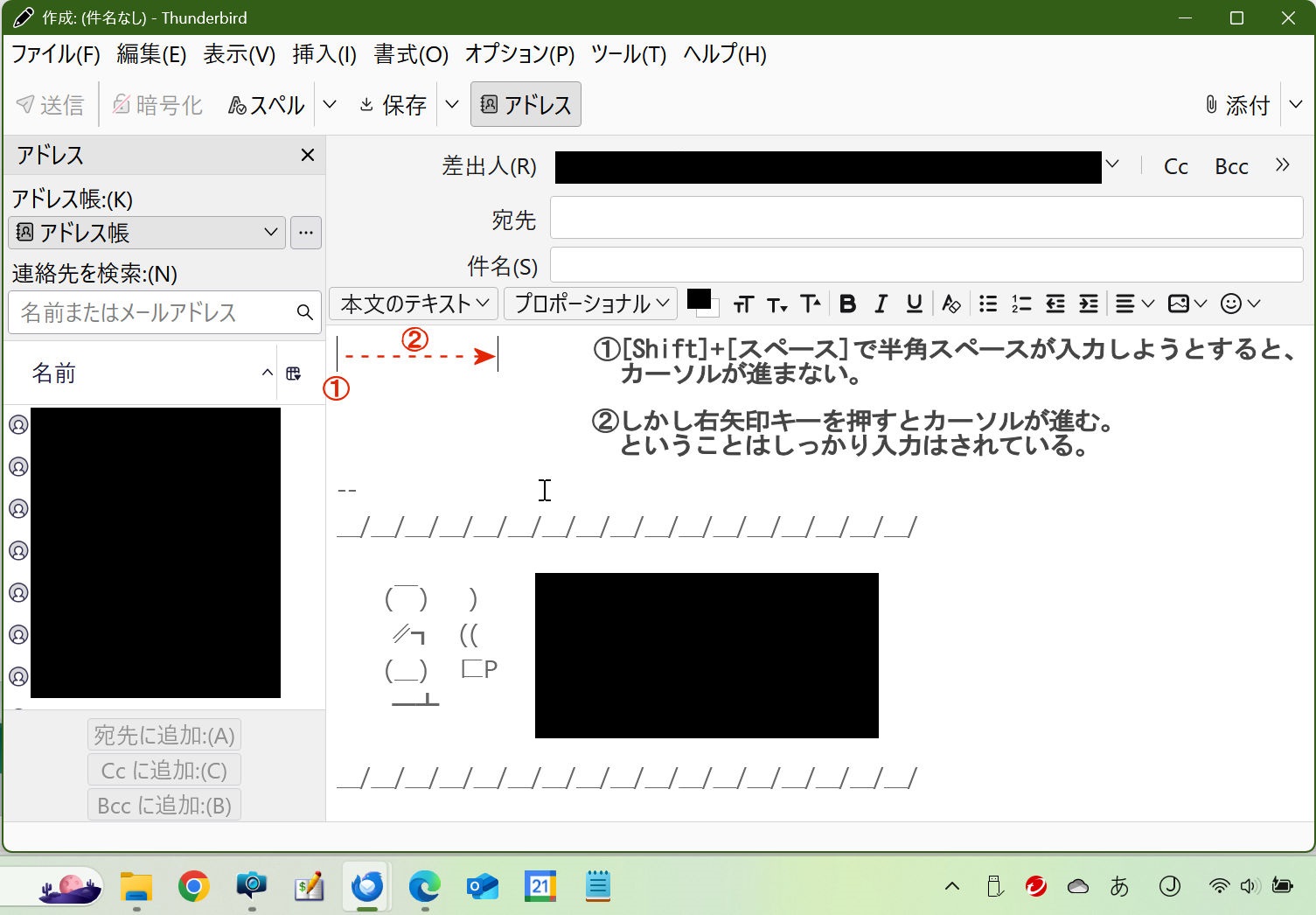Click the remove text styling icon
Screen dimensions: 1316x915
pos(951,304)
